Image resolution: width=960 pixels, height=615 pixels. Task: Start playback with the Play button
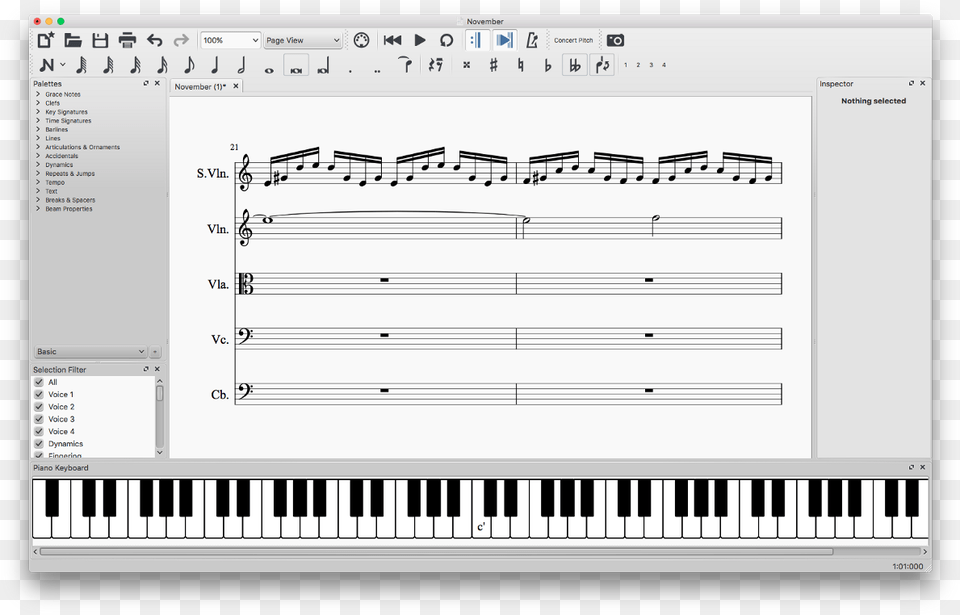(420, 40)
